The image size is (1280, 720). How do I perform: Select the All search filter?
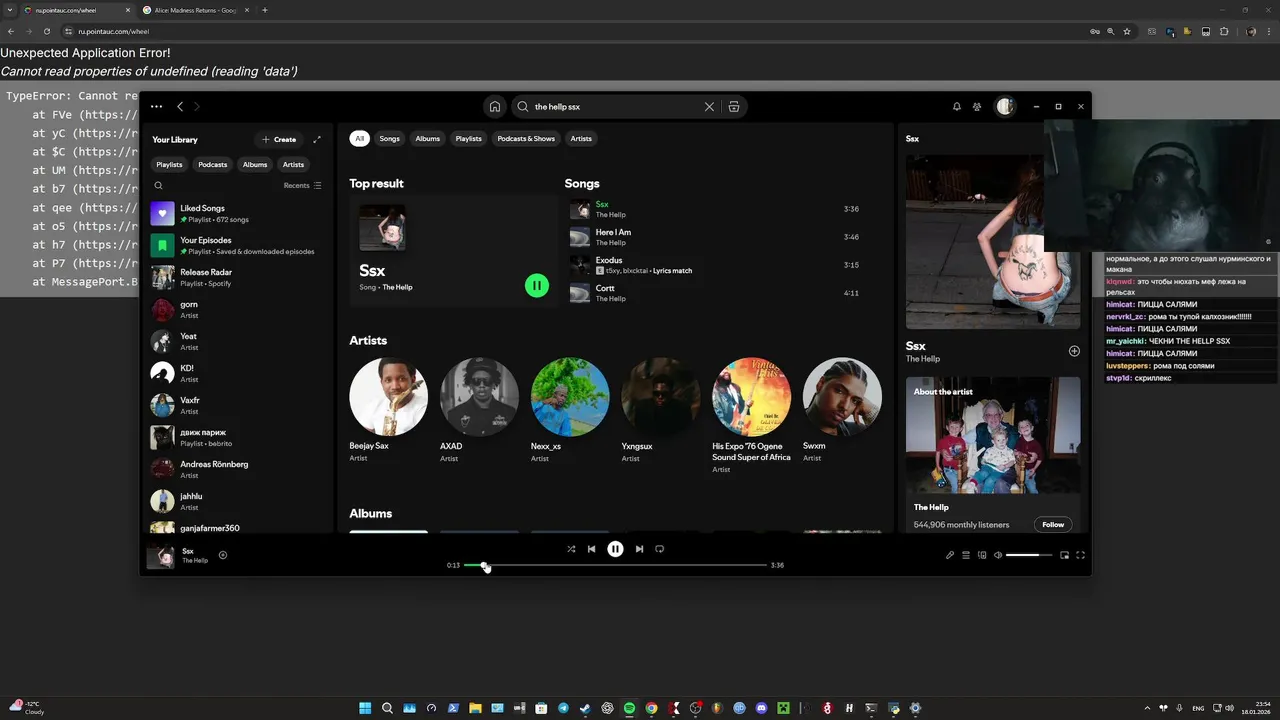coord(359,138)
